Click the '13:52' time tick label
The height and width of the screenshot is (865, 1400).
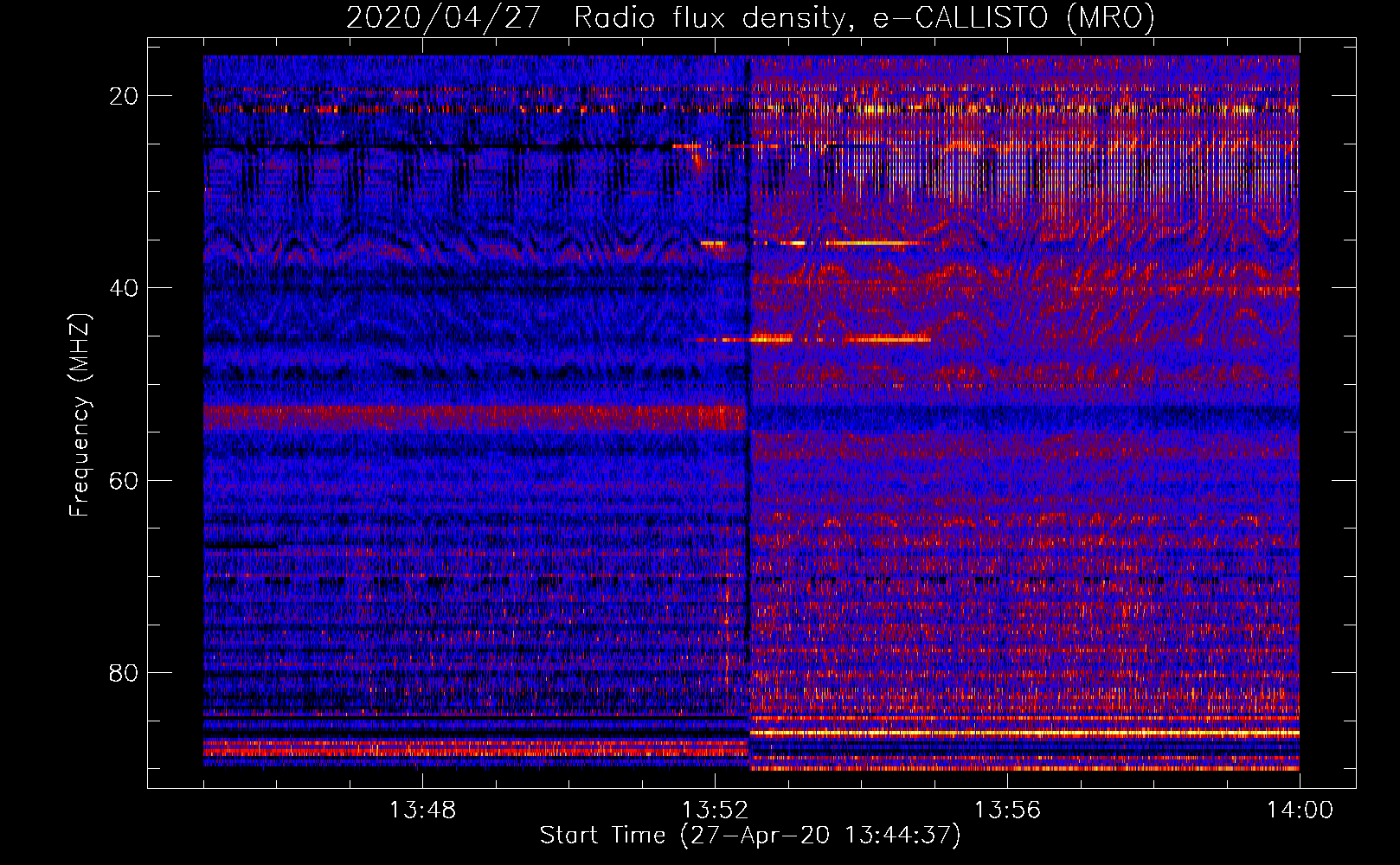pyautogui.click(x=715, y=811)
